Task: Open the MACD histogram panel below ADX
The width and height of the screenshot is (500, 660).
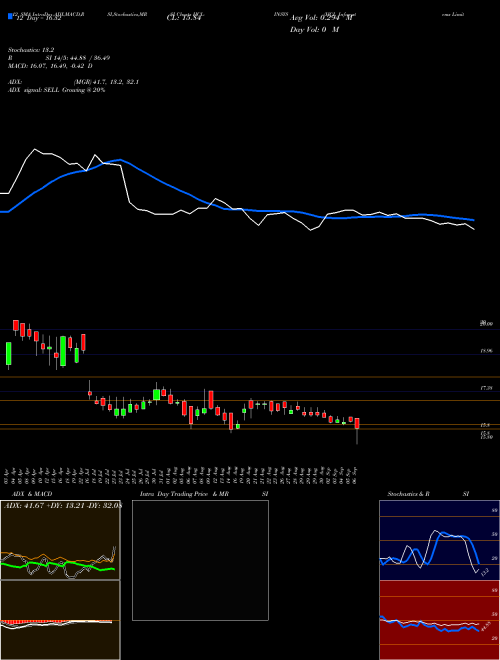Action: coord(60,620)
